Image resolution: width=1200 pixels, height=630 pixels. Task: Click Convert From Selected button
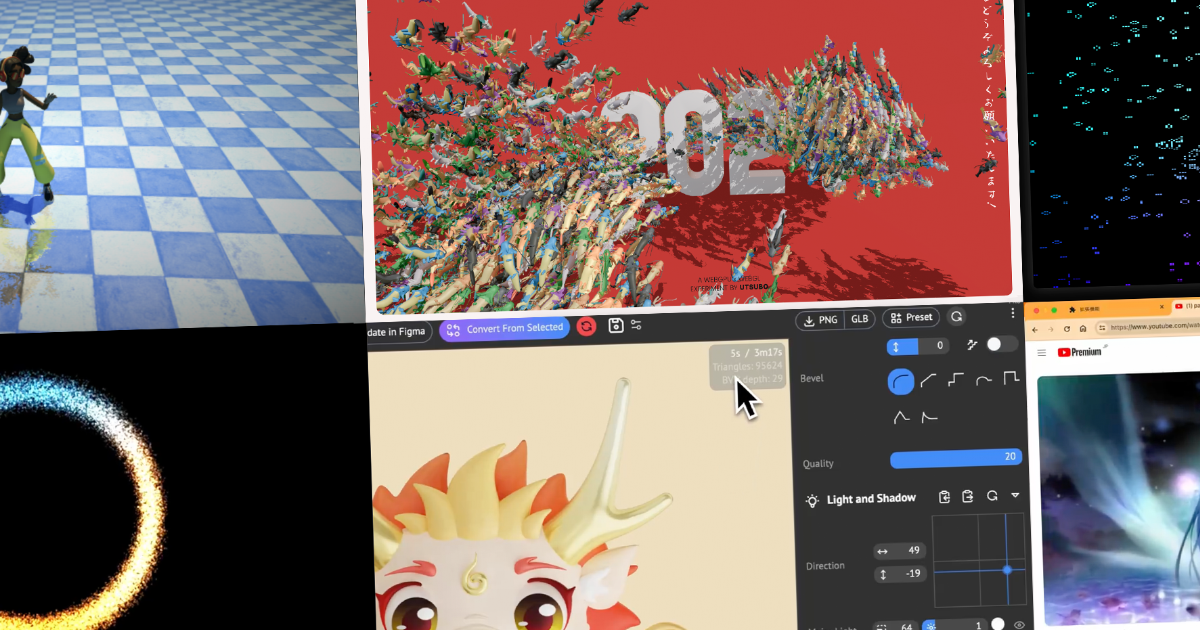pyautogui.click(x=504, y=329)
